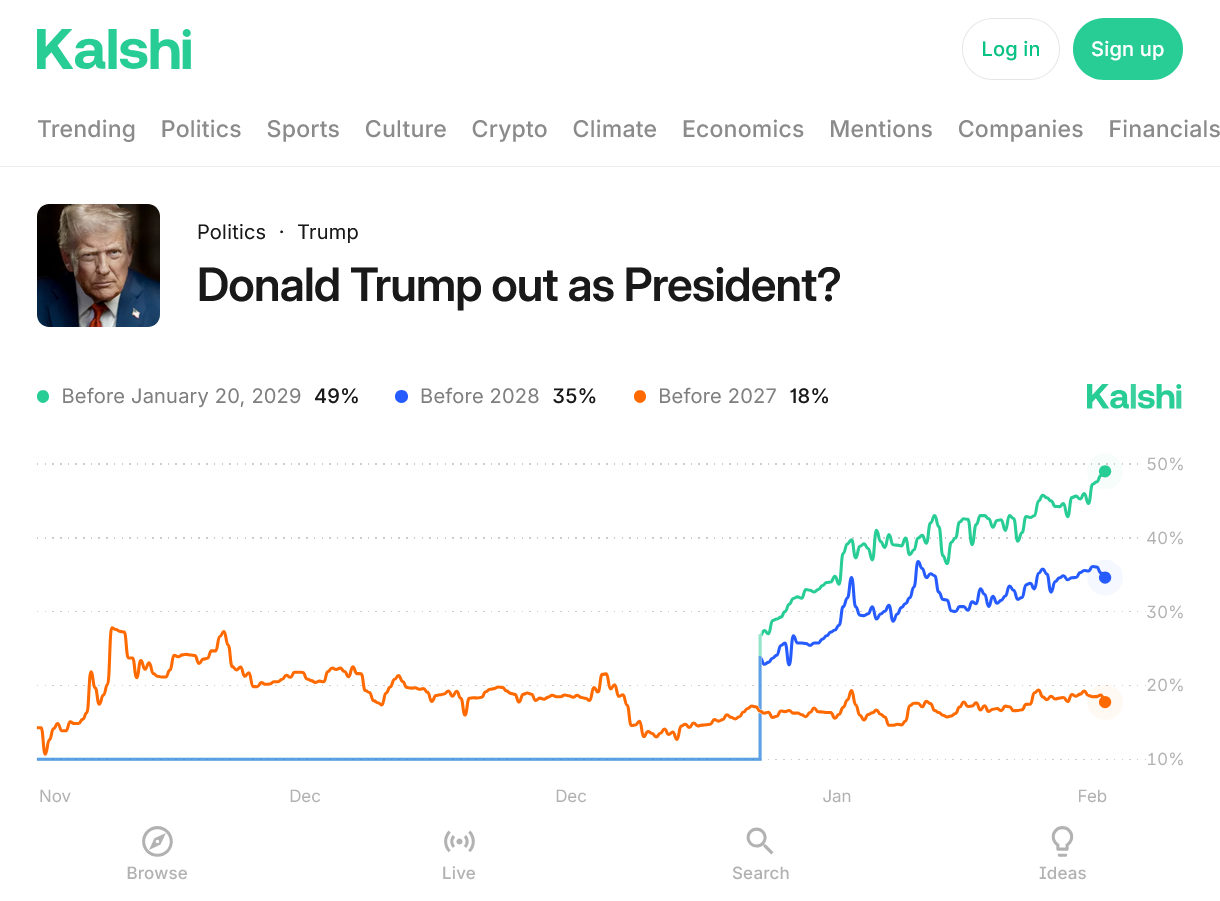The height and width of the screenshot is (901, 1220).
Task: Click the blue endpoint dot on chart
Action: pyautogui.click(x=1105, y=578)
